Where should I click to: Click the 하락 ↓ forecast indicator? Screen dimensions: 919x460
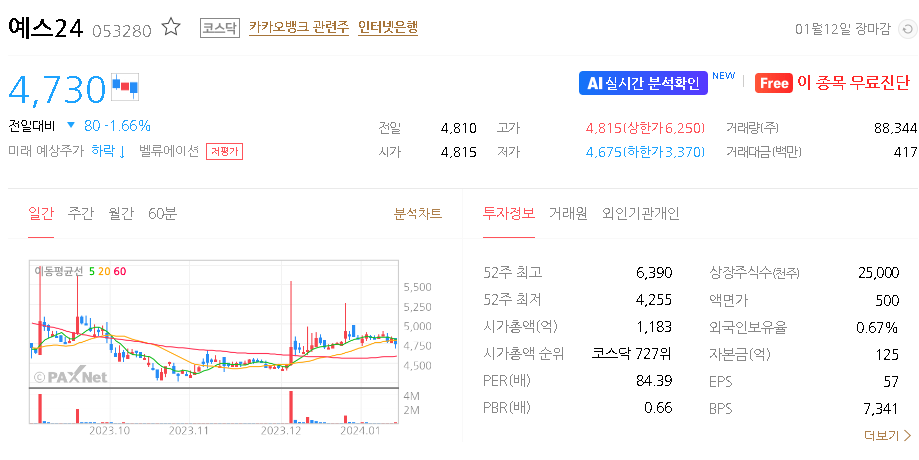point(109,151)
